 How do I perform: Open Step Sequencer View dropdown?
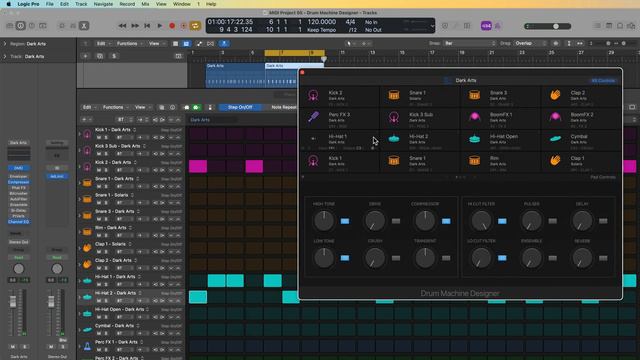point(142,107)
